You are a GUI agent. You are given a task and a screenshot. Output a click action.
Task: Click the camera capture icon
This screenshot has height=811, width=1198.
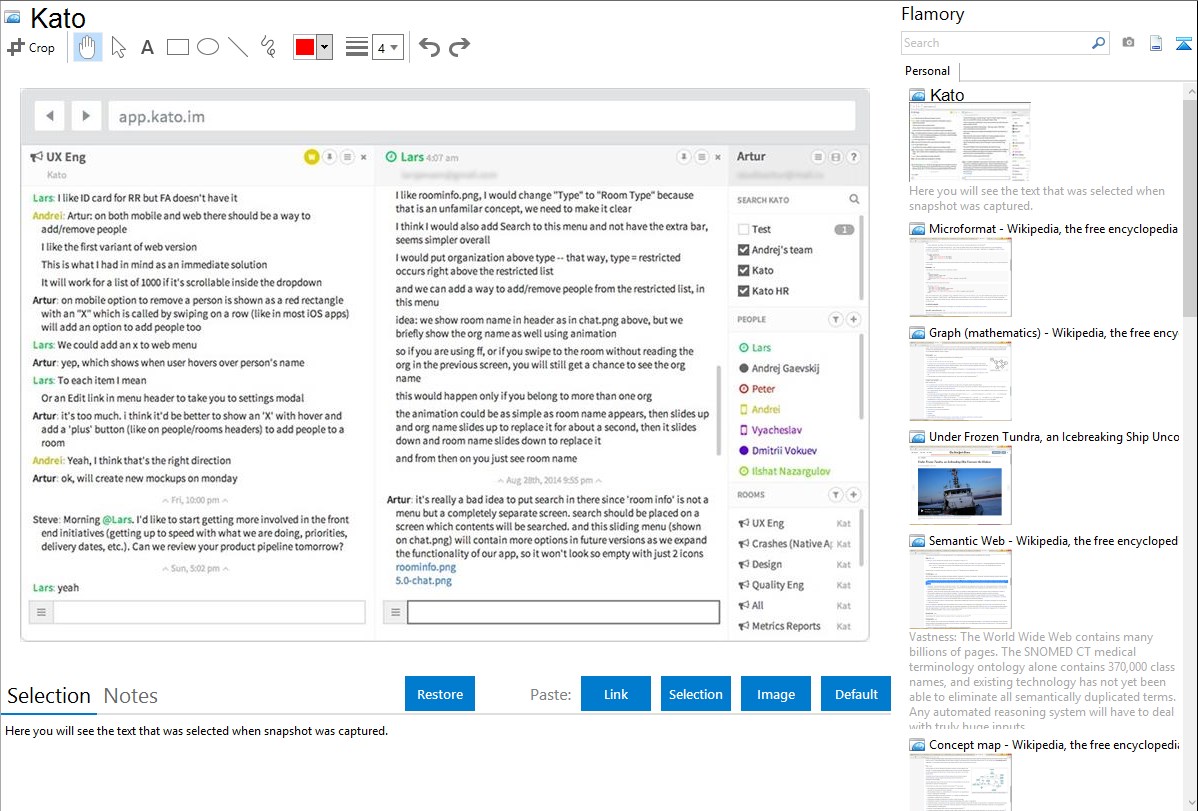(1128, 43)
